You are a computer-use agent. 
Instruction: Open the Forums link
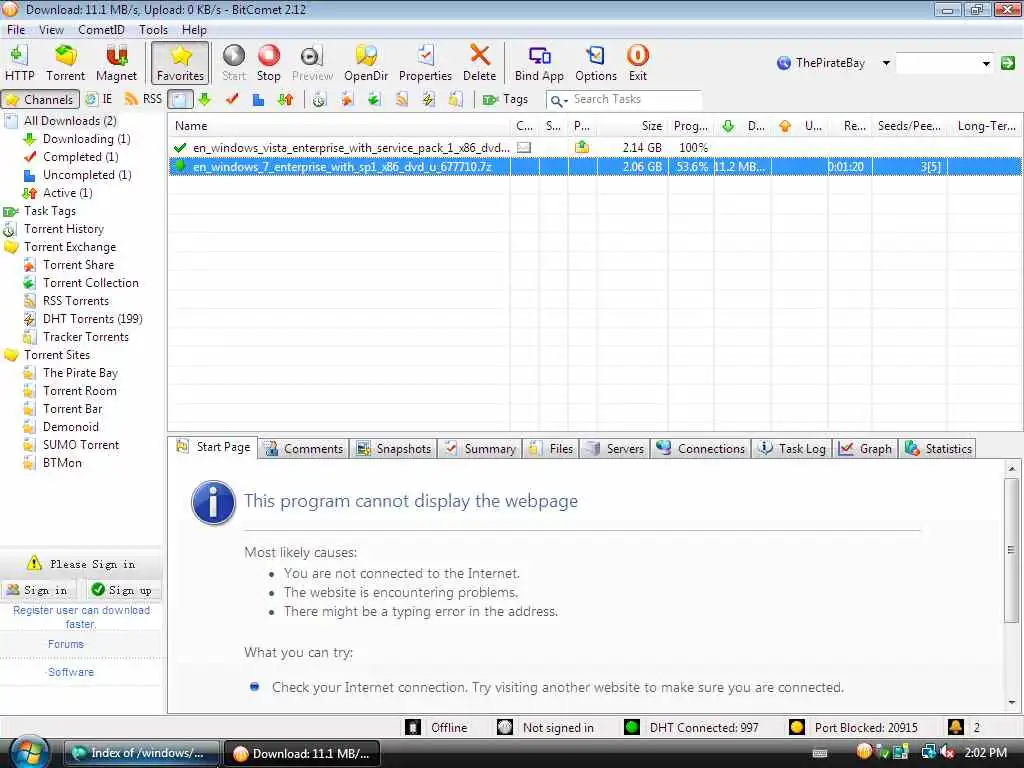pyautogui.click(x=65, y=644)
